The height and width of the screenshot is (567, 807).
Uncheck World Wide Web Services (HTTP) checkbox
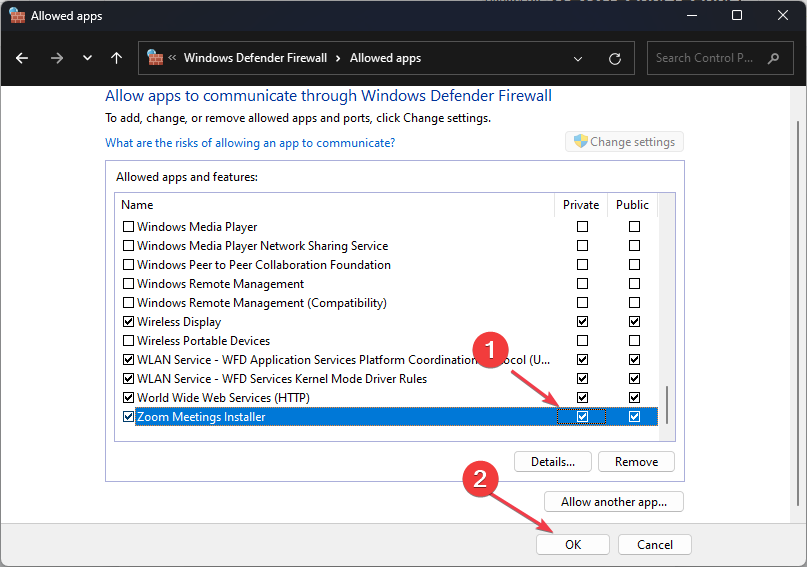(x=129, y=398)
